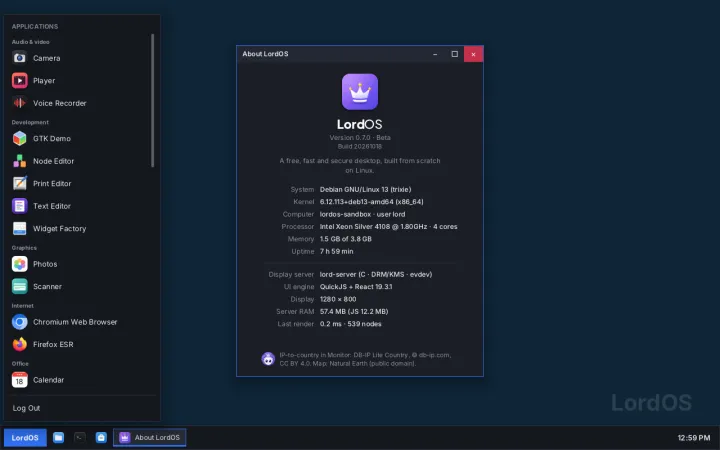The image size is (720, 450).
Task: Click the LordOS crown logo
Action: (360, 92)
